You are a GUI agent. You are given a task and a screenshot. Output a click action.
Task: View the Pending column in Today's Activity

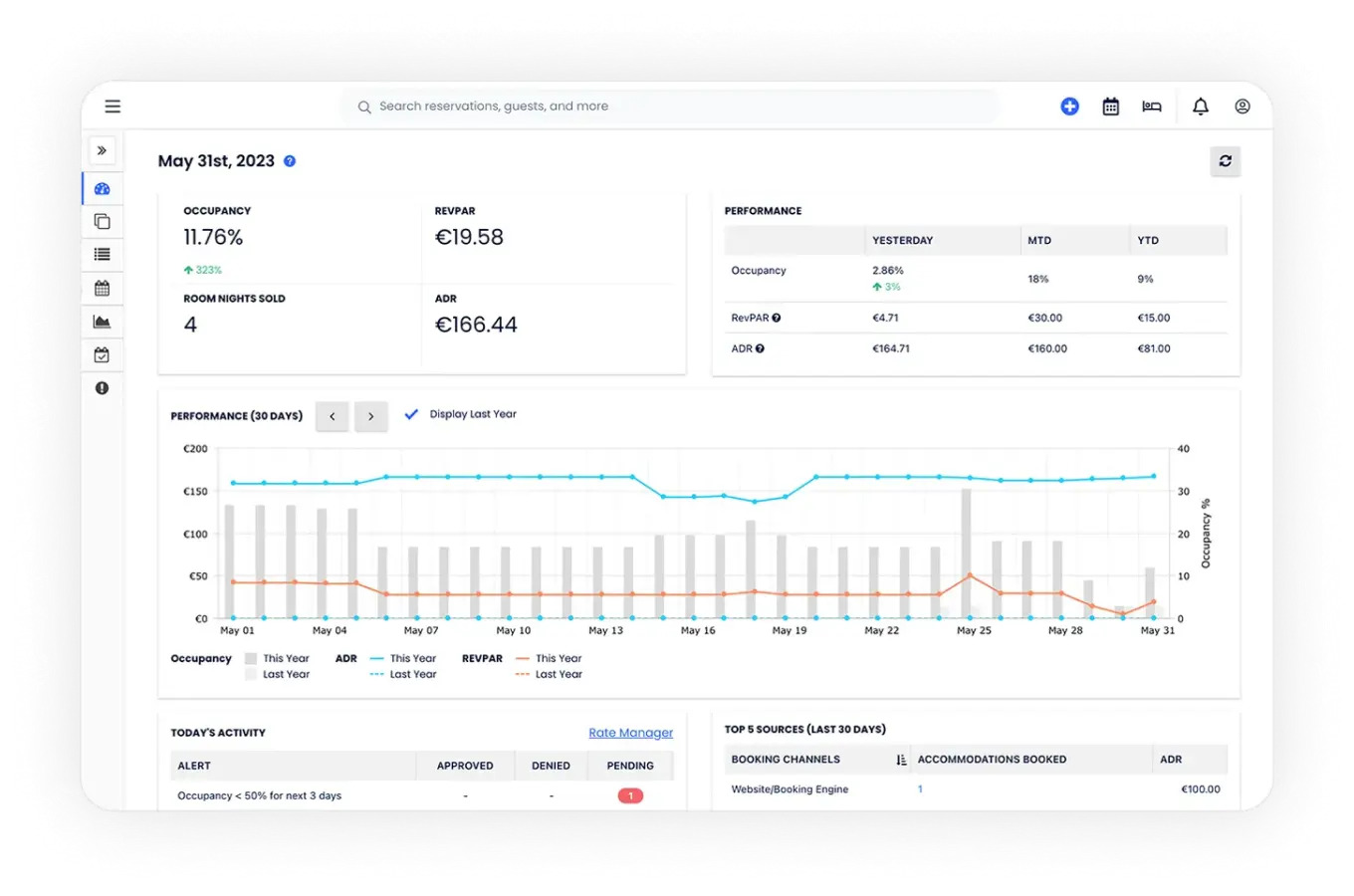coord(629,766)
